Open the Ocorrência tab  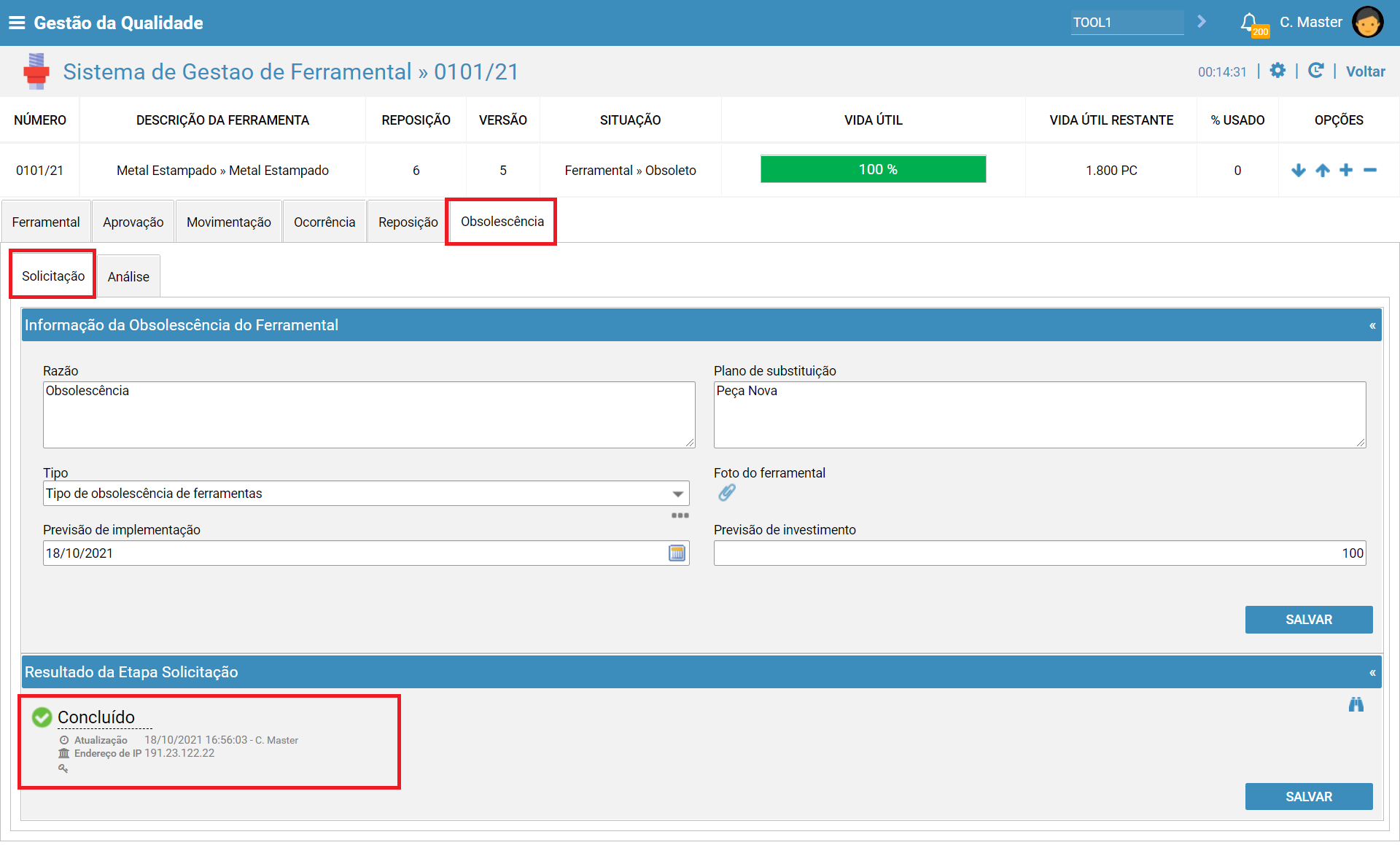point(324,222)
